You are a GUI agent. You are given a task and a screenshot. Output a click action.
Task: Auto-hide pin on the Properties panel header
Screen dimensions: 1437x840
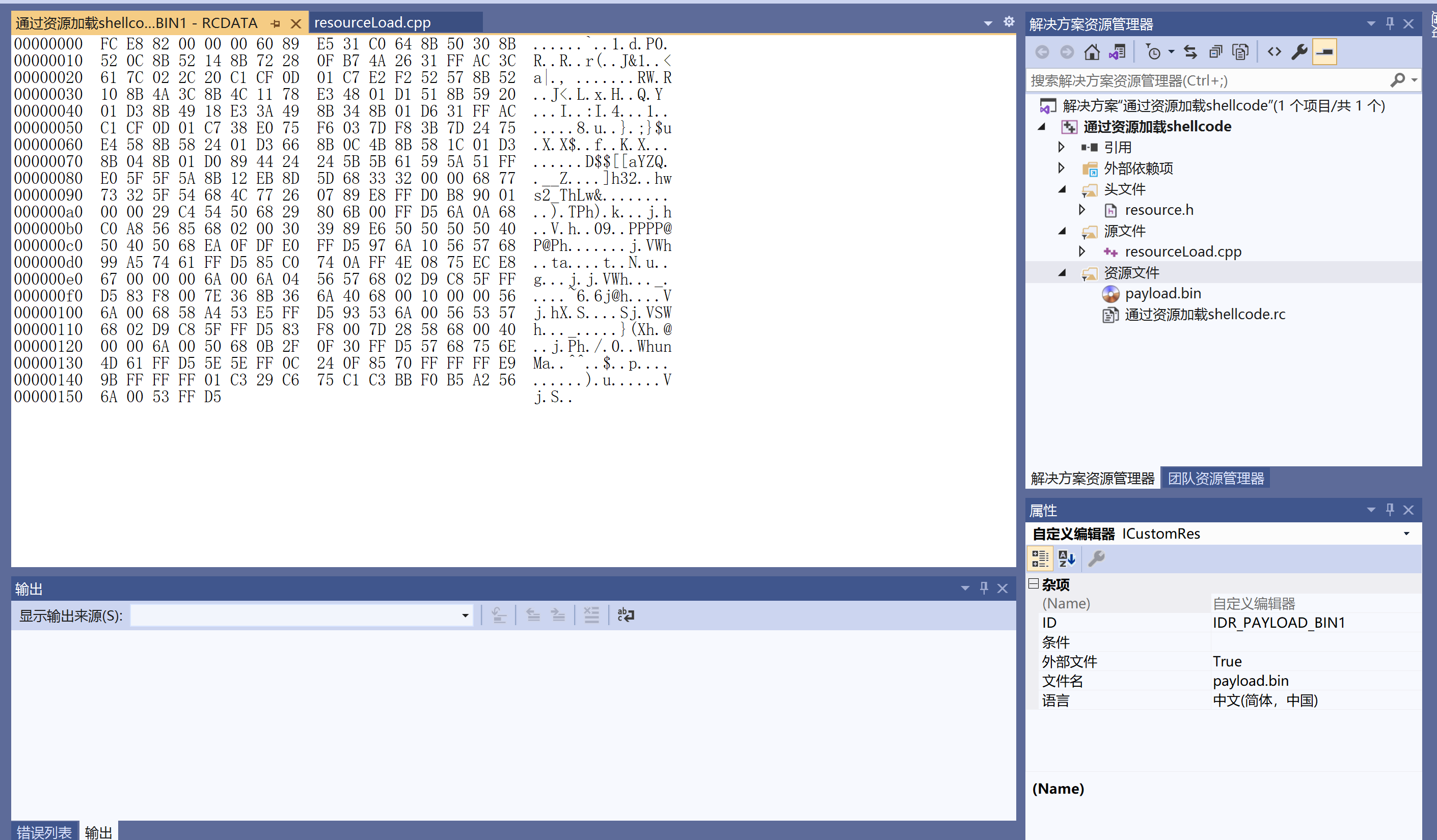1390,510
